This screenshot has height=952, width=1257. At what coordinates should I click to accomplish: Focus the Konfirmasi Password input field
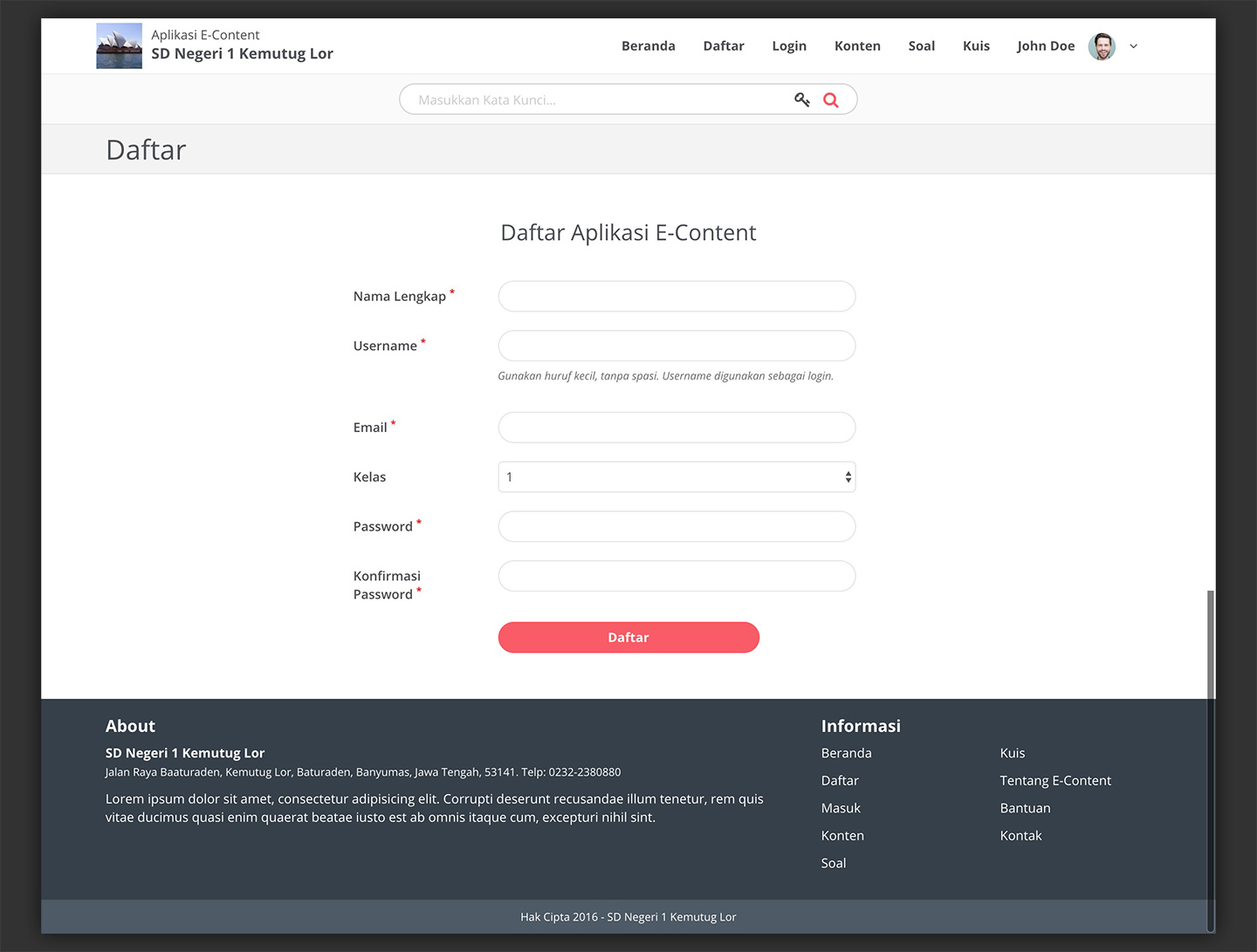[677, 576]
